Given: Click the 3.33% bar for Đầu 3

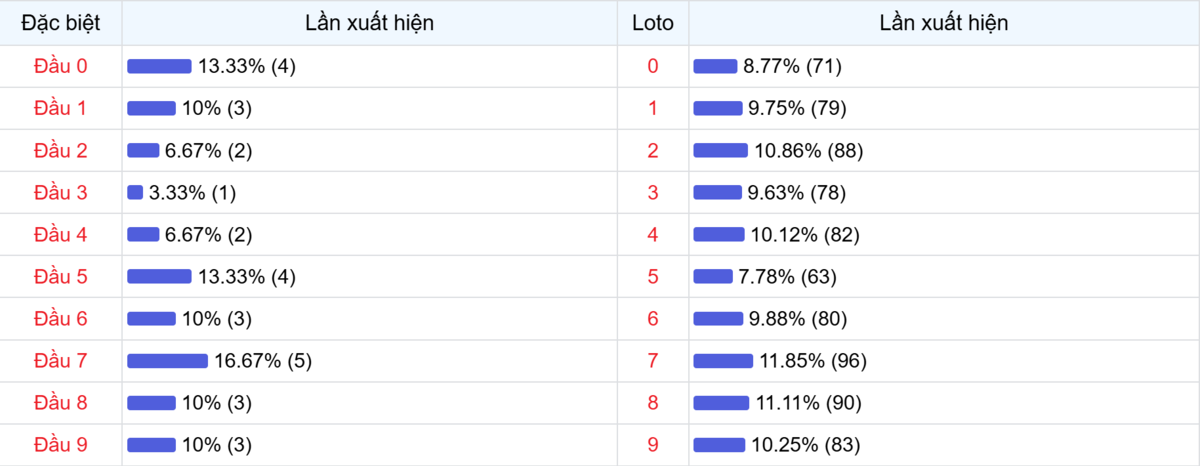Looking at the screenshot, I should [x=135, y=193].
